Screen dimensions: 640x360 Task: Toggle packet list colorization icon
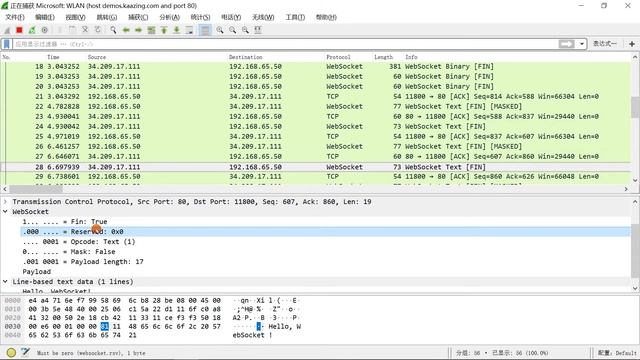(205, 30)
